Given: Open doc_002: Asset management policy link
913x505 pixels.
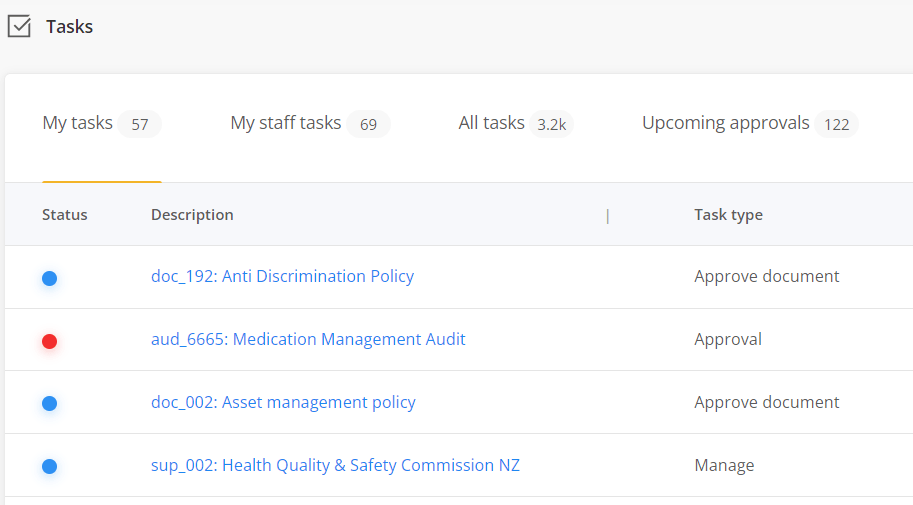Looking at the screenshot, I should click(283, 402).
